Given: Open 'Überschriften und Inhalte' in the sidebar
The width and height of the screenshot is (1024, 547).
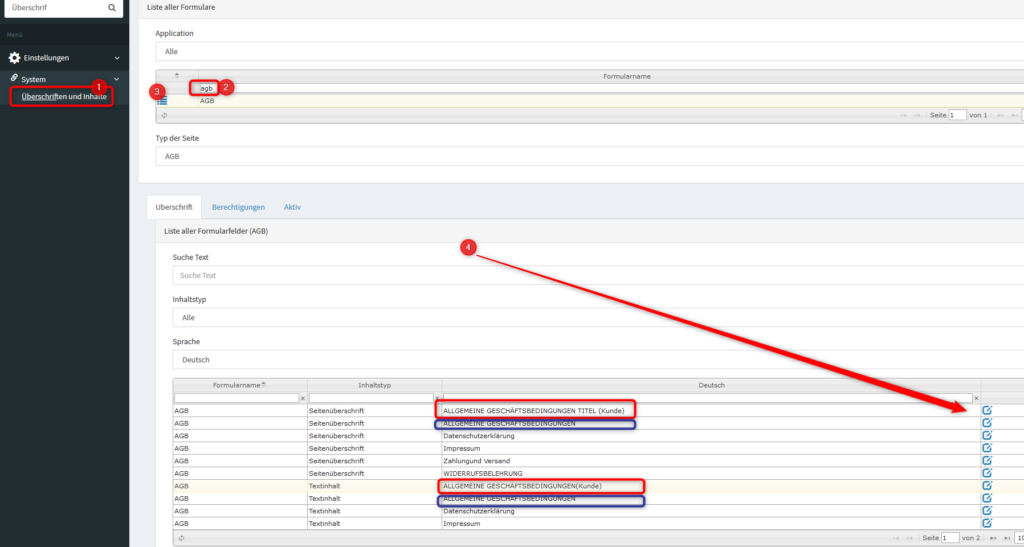Looking at the screenshot, I should coord(64,96).
